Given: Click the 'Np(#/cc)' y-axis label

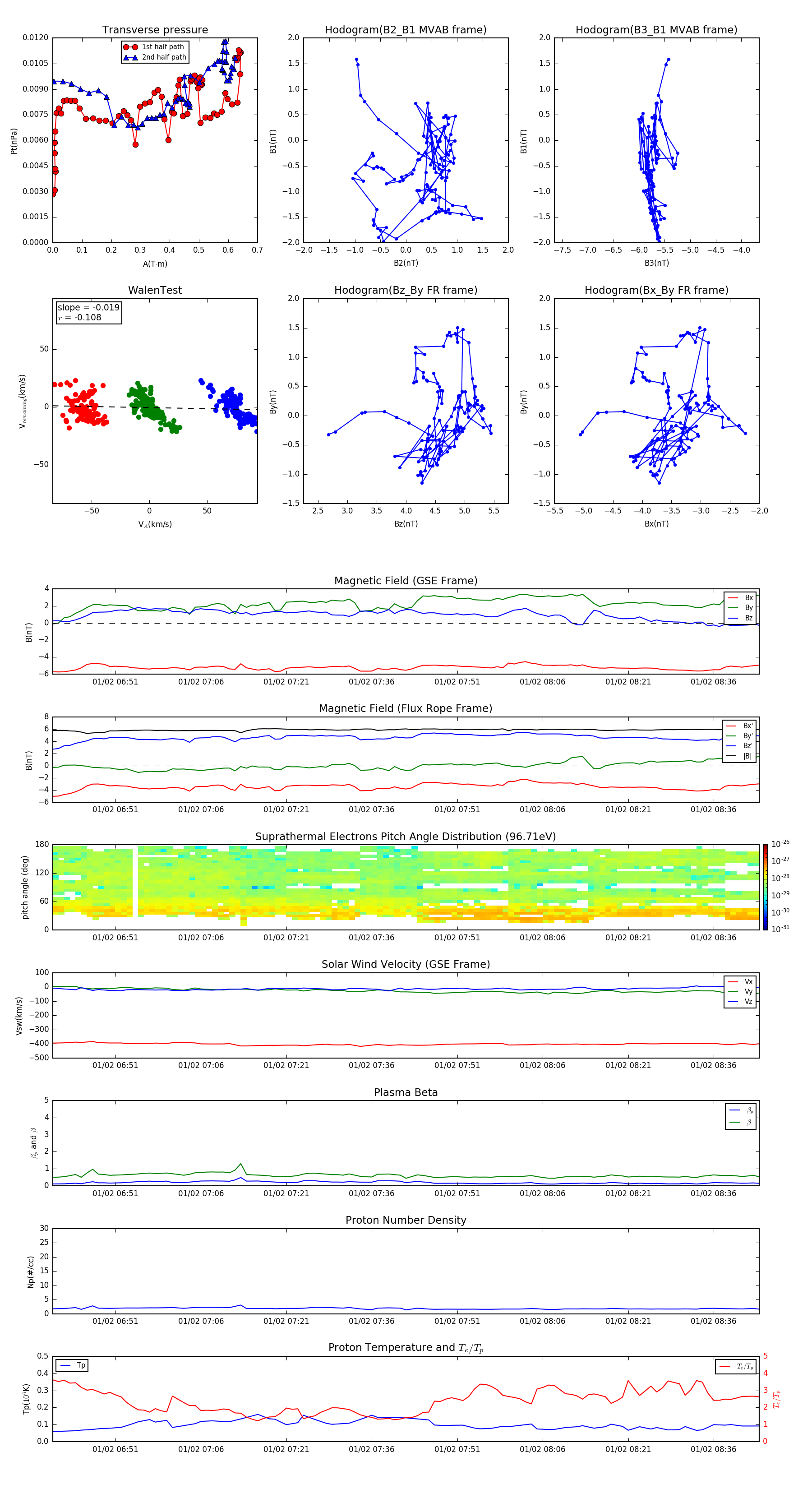Looking at the screenshot, I should pyautogui.click(x=31, y=1271).
